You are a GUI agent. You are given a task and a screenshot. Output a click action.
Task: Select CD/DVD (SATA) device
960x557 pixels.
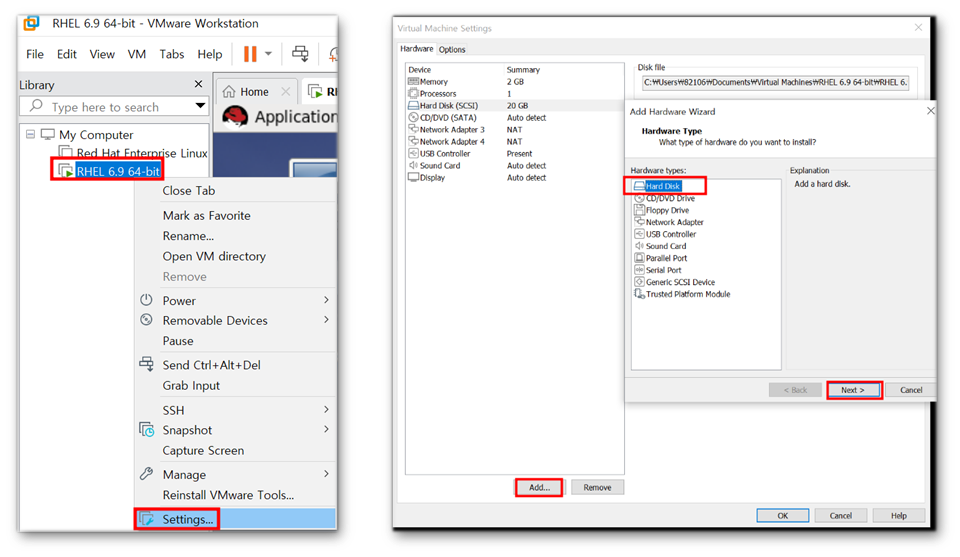pos(514,118)
